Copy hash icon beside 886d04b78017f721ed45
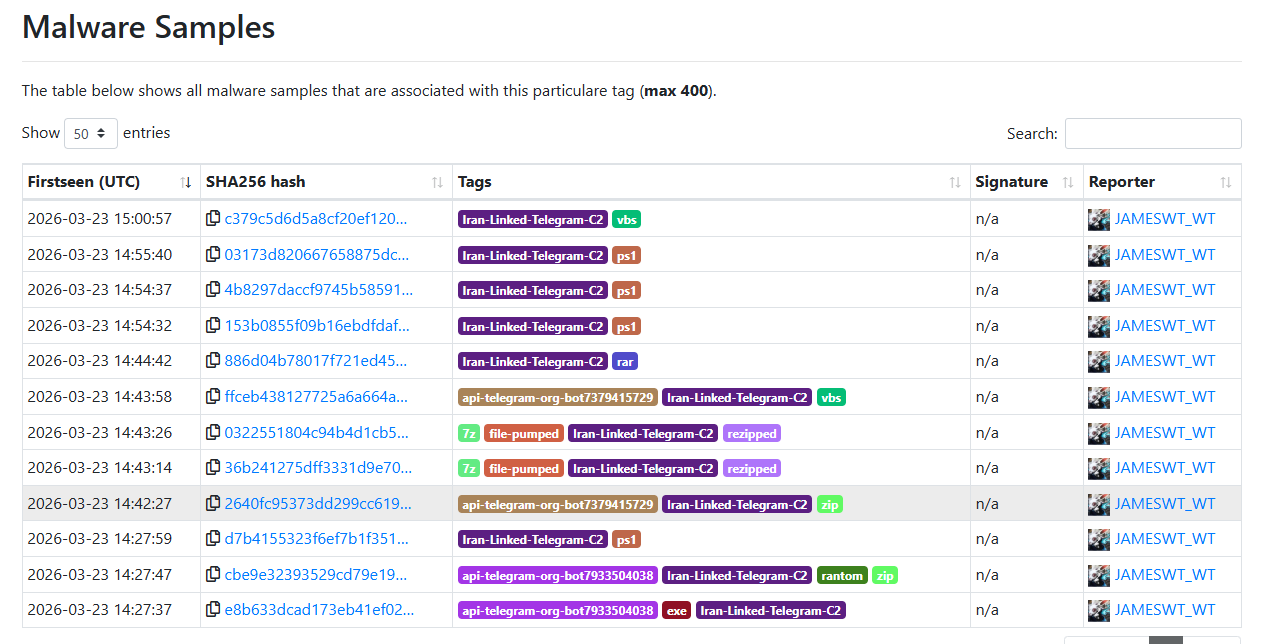 point(213,361)
